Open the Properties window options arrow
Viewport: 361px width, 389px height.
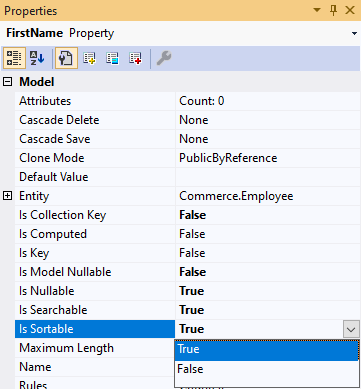[x=317, y=10]
